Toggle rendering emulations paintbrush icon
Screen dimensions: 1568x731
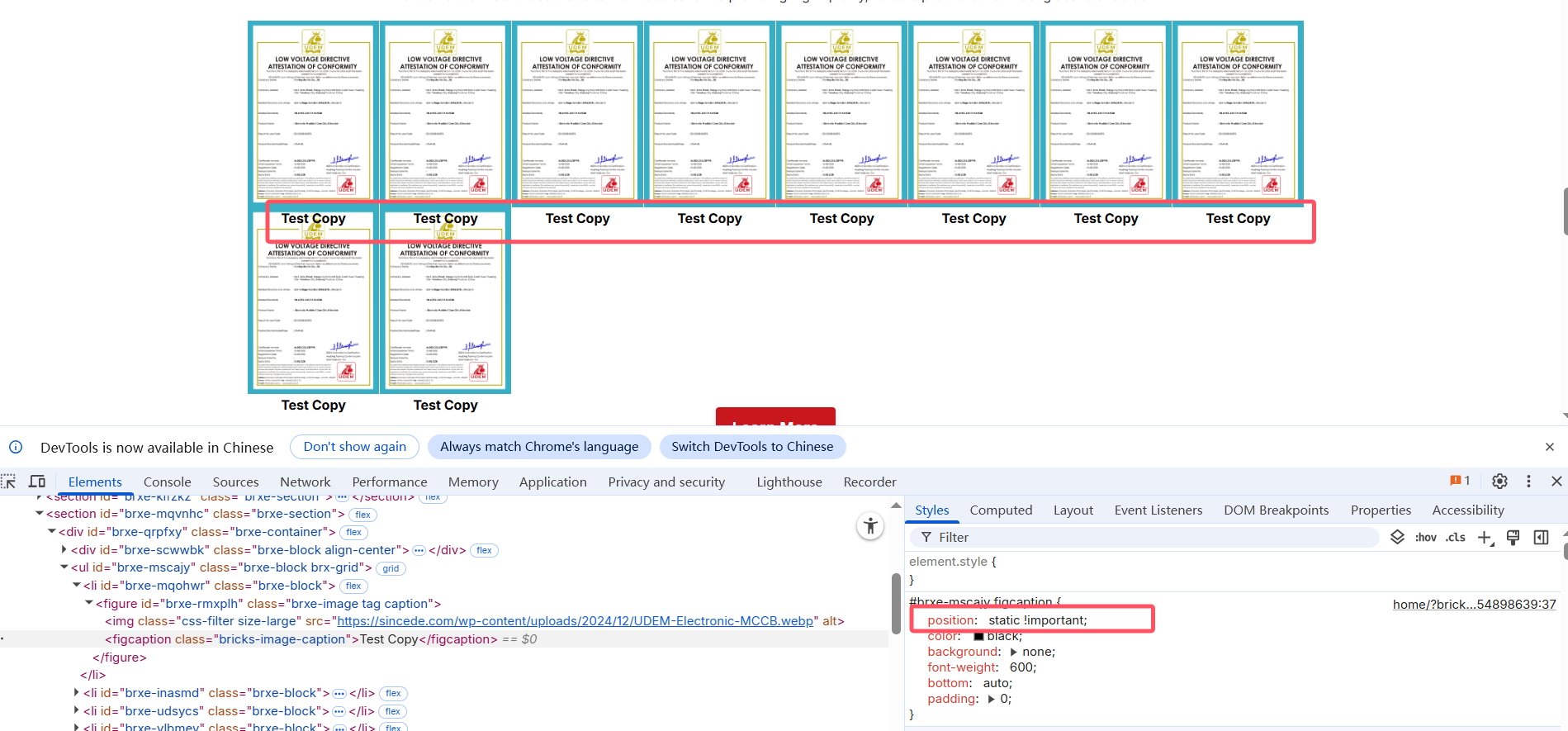tap(1513, 538)
